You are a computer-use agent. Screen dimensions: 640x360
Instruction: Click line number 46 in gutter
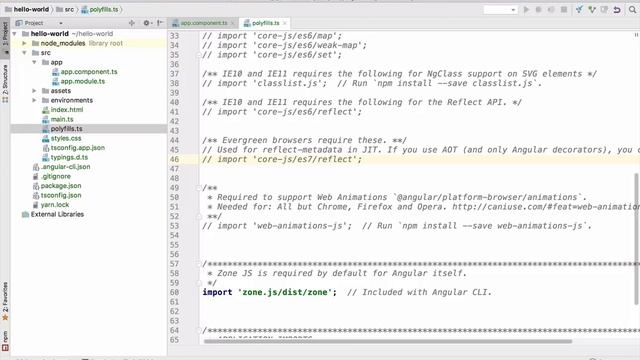point(174,160)
